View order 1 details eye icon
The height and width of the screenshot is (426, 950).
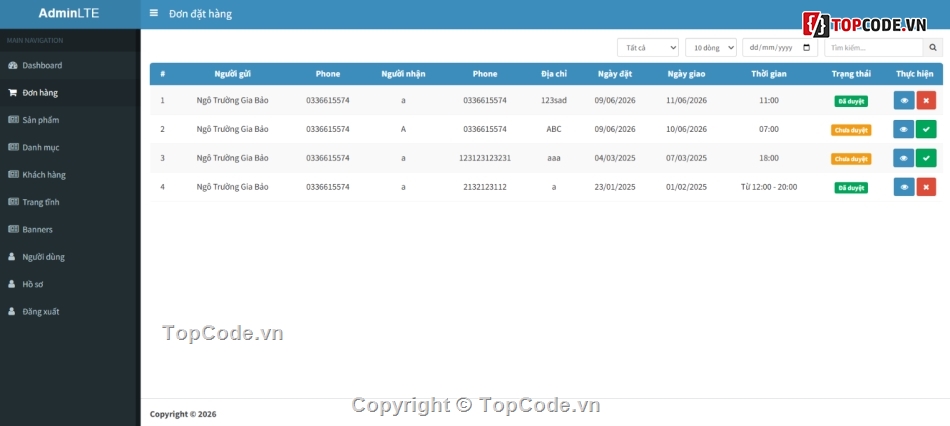(x=904, y=101)
